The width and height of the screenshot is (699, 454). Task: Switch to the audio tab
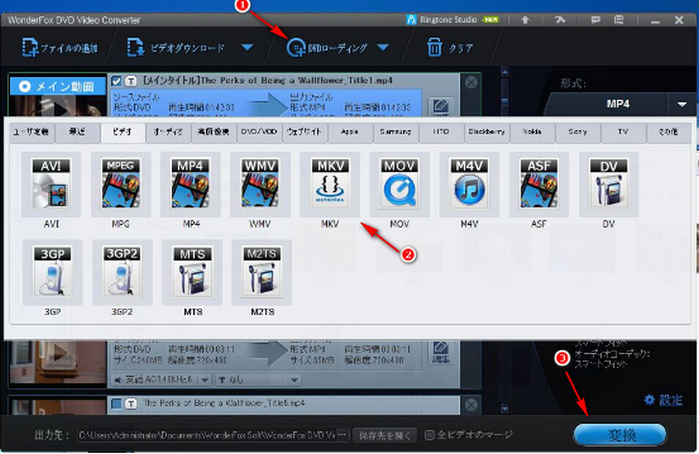point(168,132)
